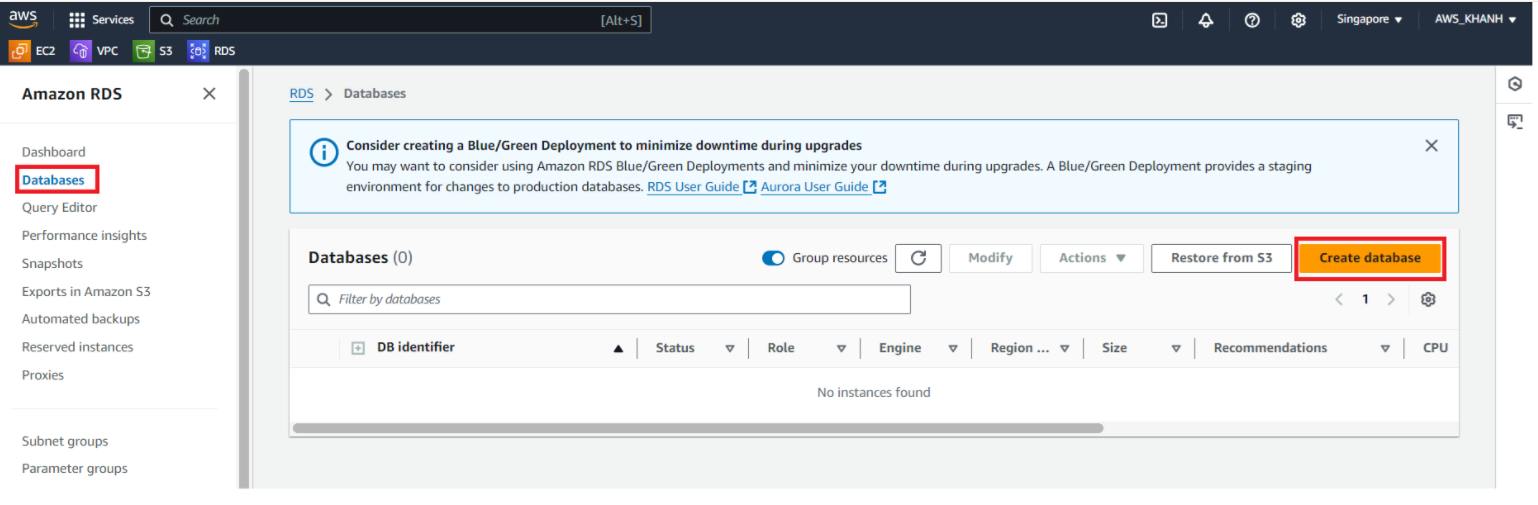Dismiss the Blue/Green Deployment info banner

[1431, 146]
